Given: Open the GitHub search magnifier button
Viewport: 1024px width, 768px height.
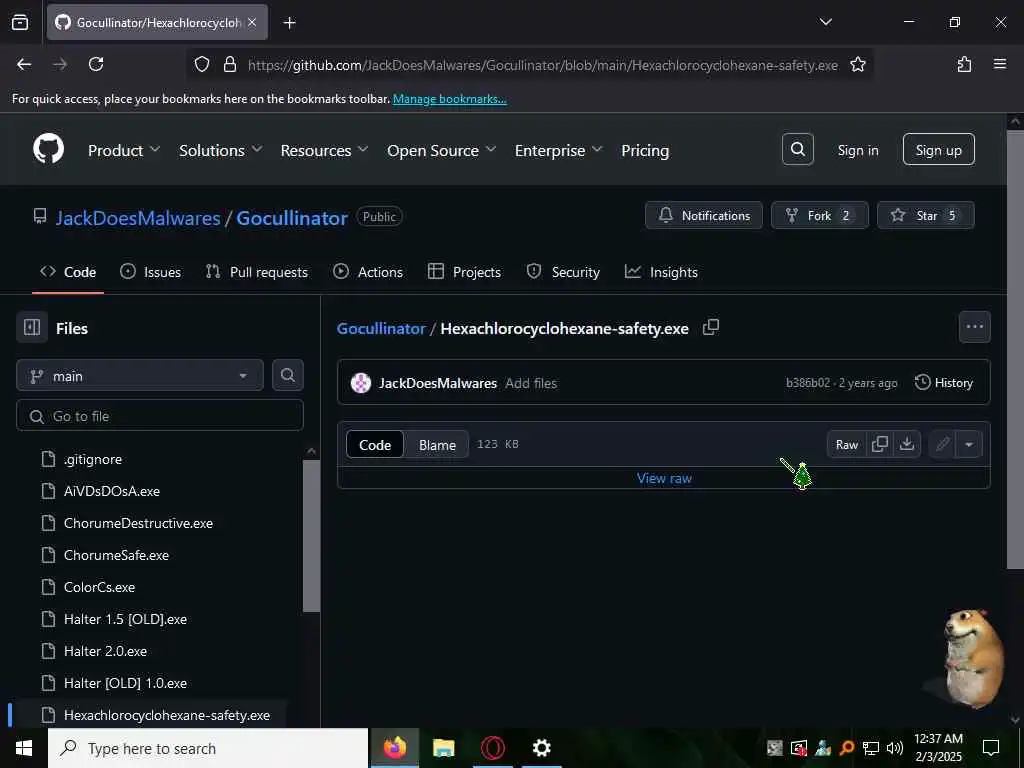Looking at the screenshot, I should pyautogui.click(x=797, y=150).
